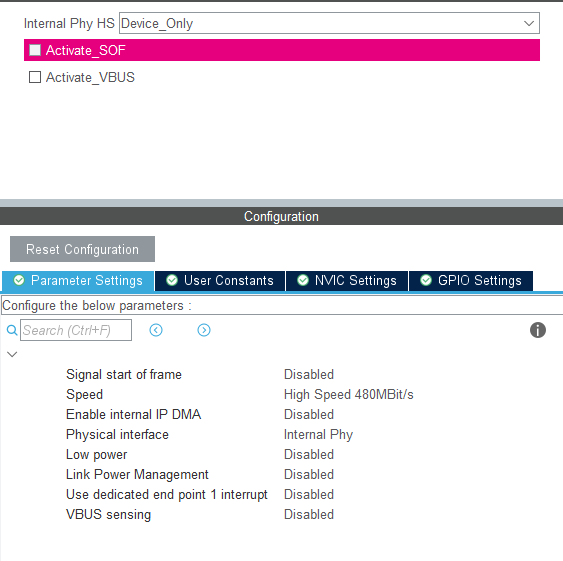Click the search magnifier icon
This screenshot has width=563, height=561.
12,330
